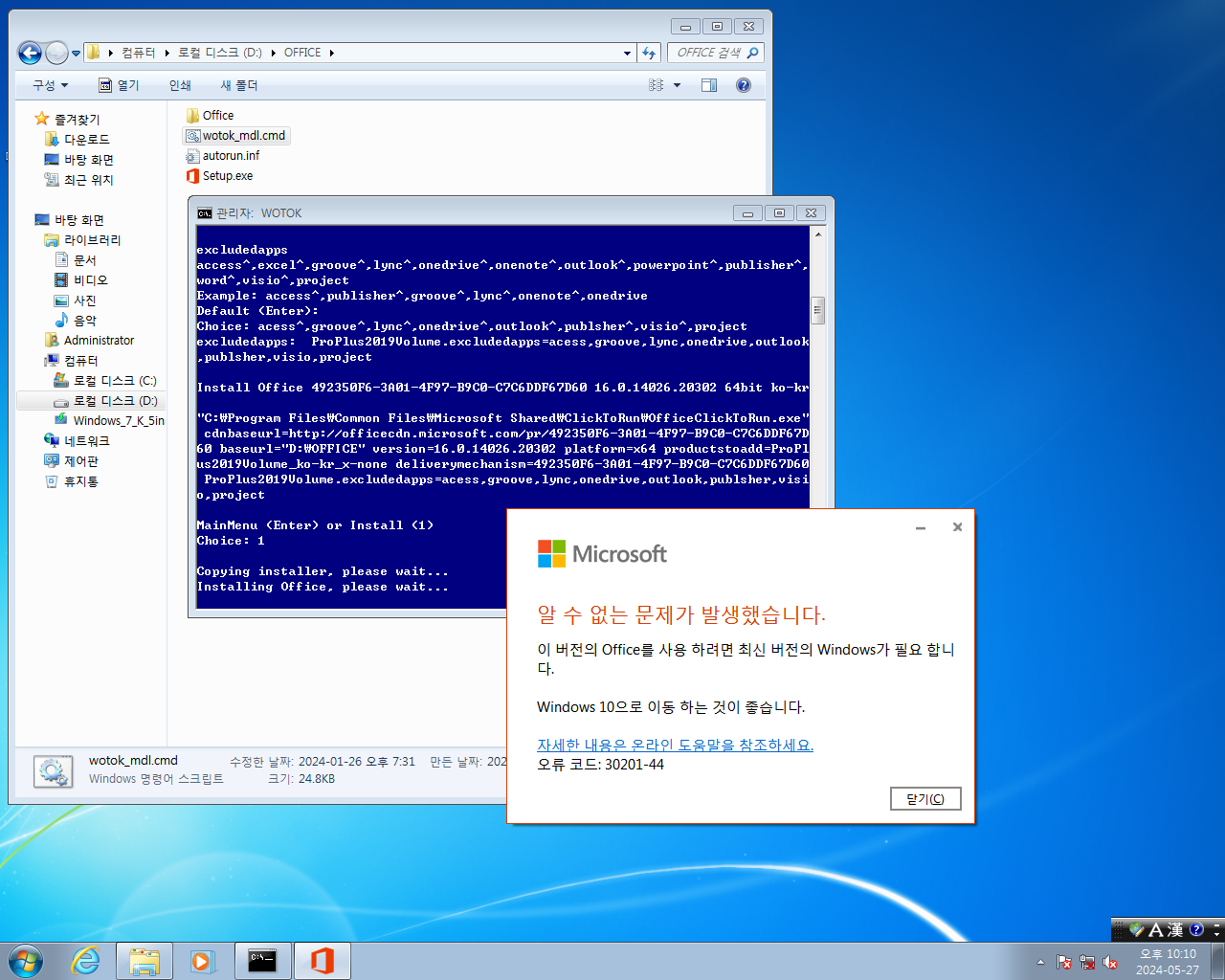Screen dimensions: 1225x980
Task: Open the taskbar clock and date
Action: 1168,962
